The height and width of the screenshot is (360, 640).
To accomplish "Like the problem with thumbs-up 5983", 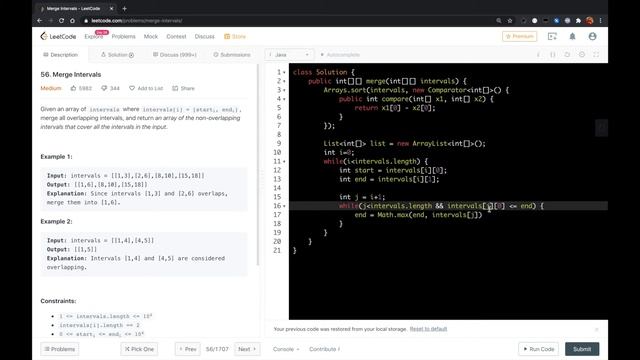I will coord(81,88).
